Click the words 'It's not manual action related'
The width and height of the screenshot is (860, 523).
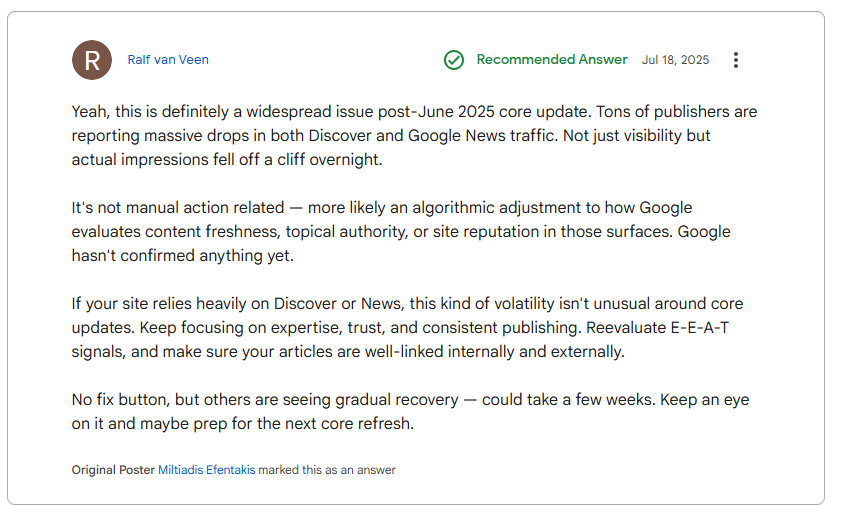point(178,208)
